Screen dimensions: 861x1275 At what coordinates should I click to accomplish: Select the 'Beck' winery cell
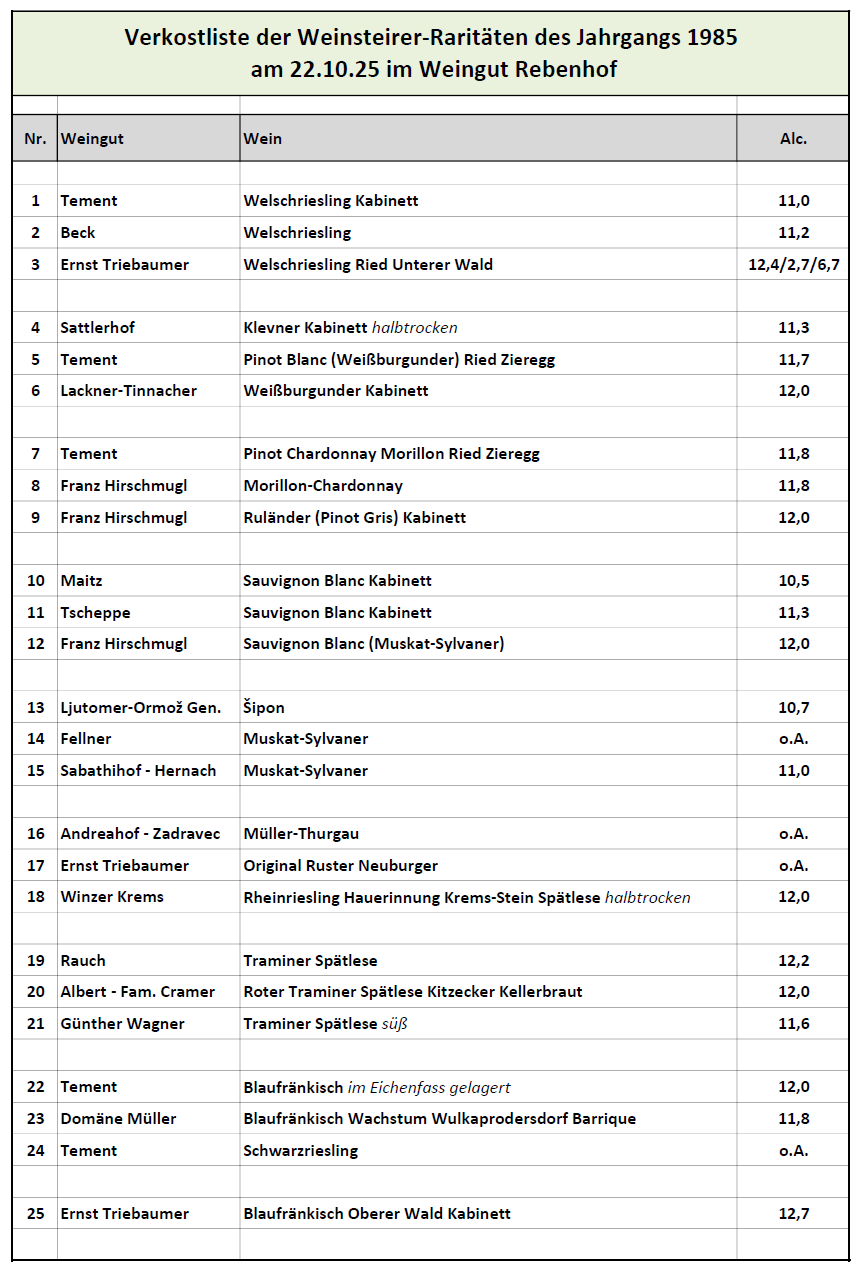[x=78, y=233]
